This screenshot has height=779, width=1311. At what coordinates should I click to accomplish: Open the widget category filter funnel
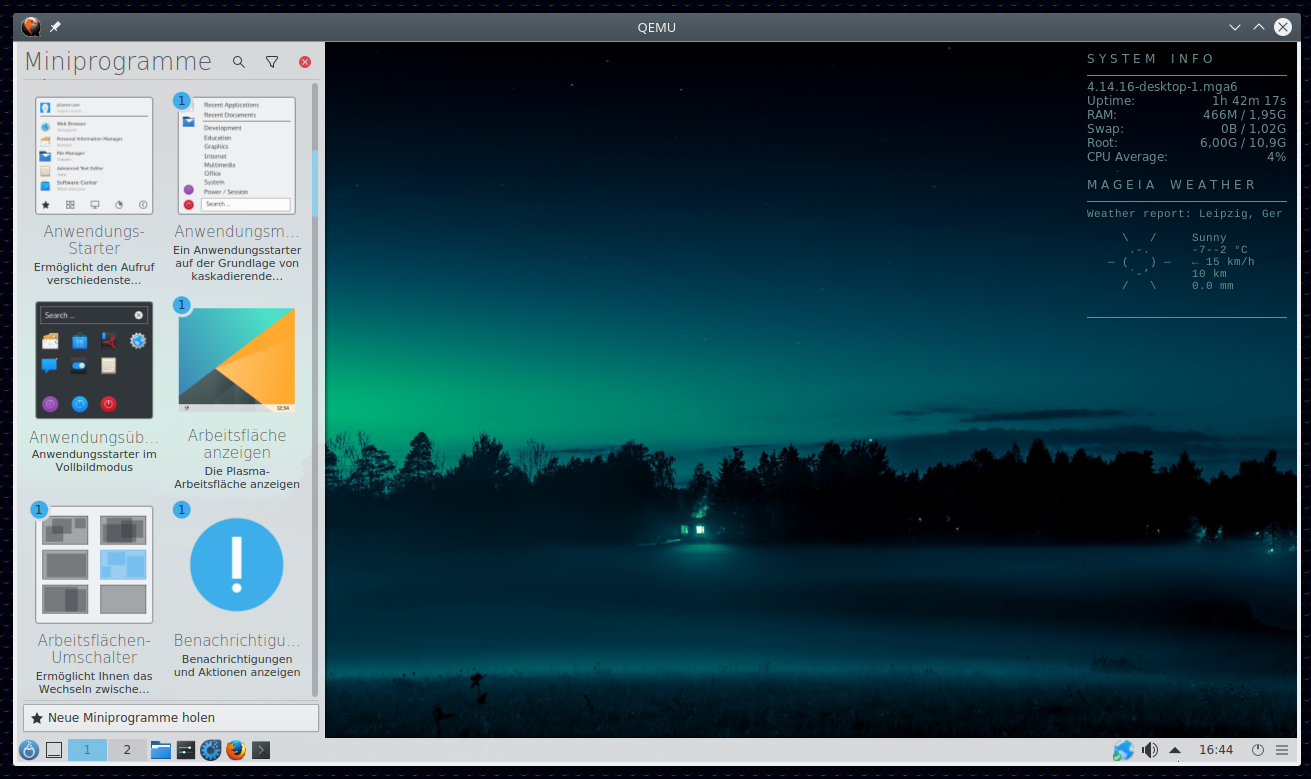click(x=272, y=62)
